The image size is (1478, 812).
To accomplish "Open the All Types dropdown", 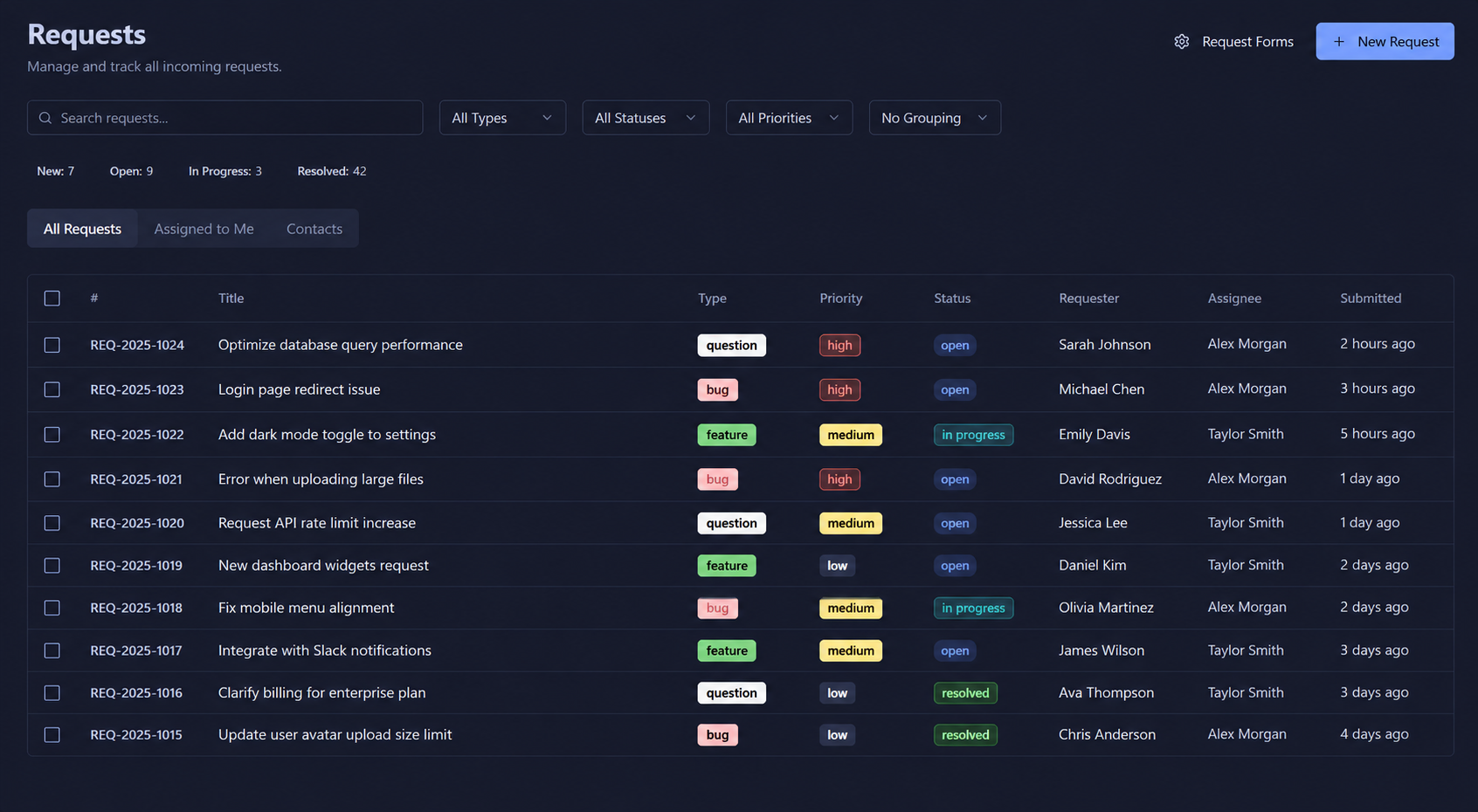I will [x=502, y=118].
